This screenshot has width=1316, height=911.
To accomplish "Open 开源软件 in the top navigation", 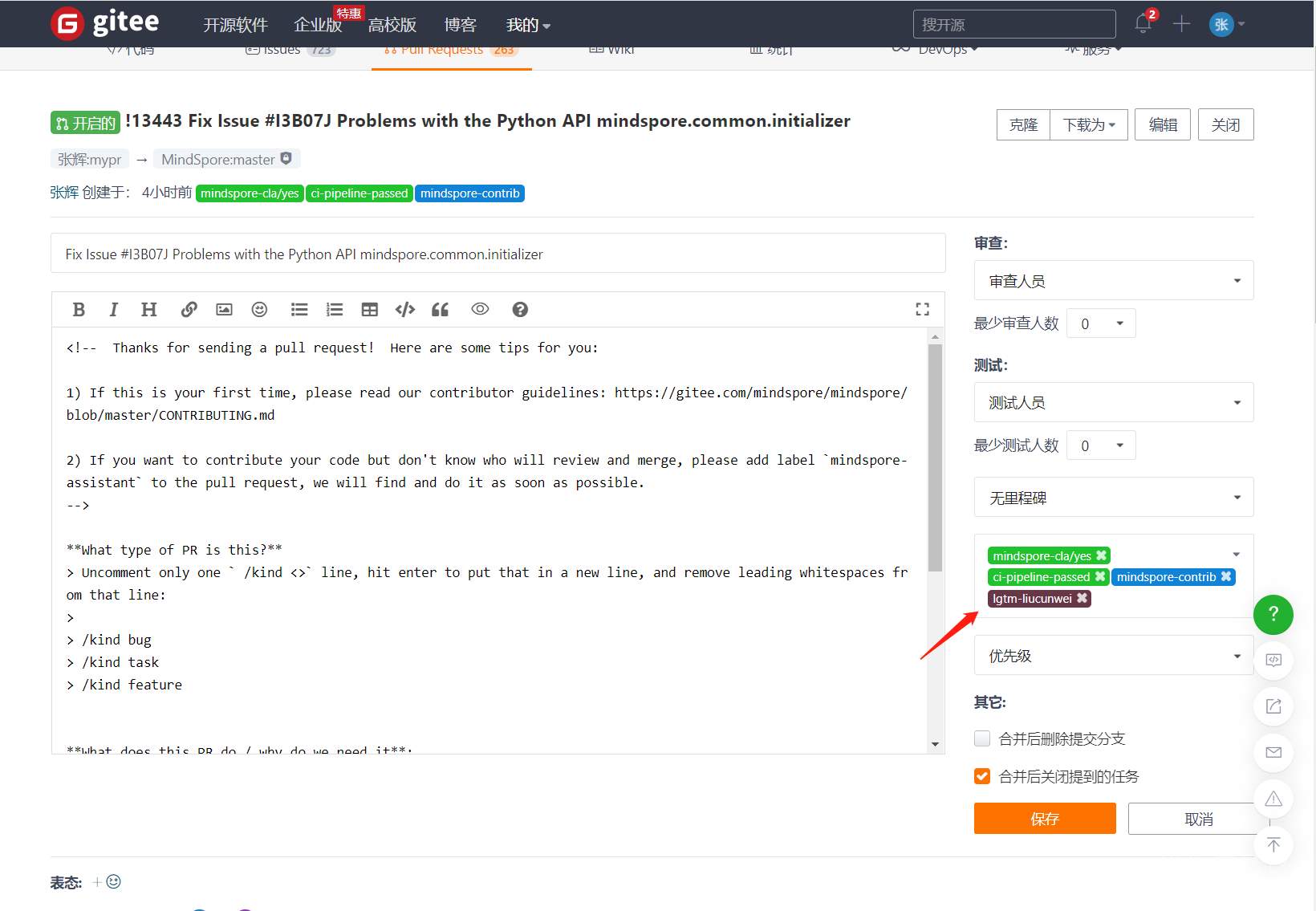I will pos(235,25).
